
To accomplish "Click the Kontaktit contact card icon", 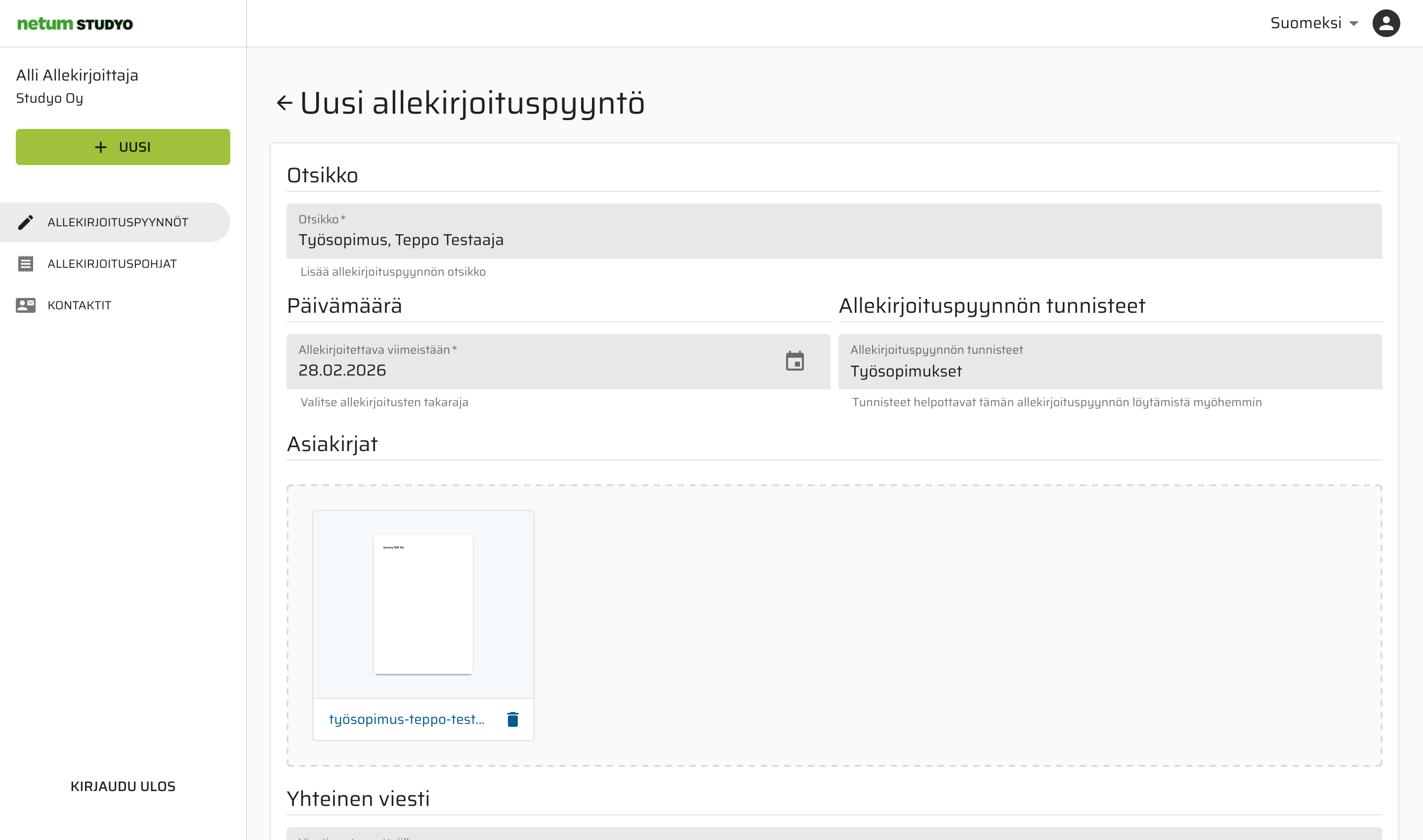I will click(x=26, y=305).
